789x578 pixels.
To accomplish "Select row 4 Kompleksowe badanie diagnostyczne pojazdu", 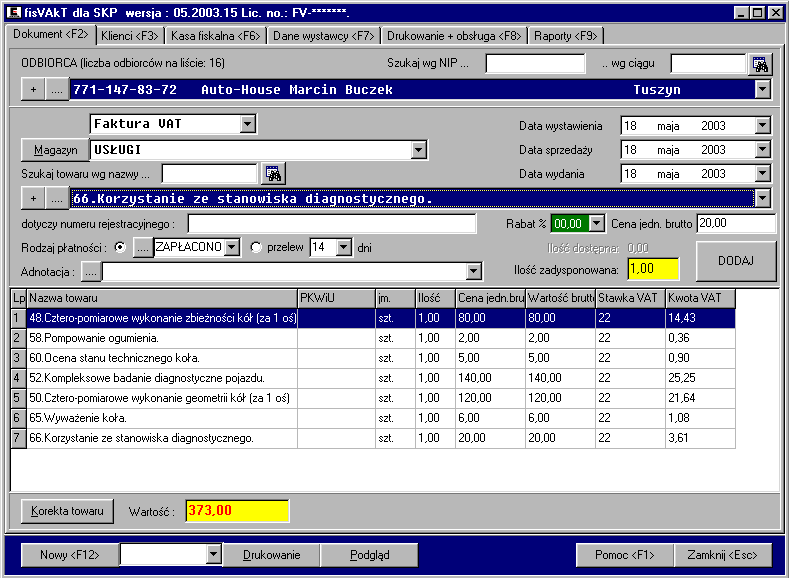I will pos(160,377).
